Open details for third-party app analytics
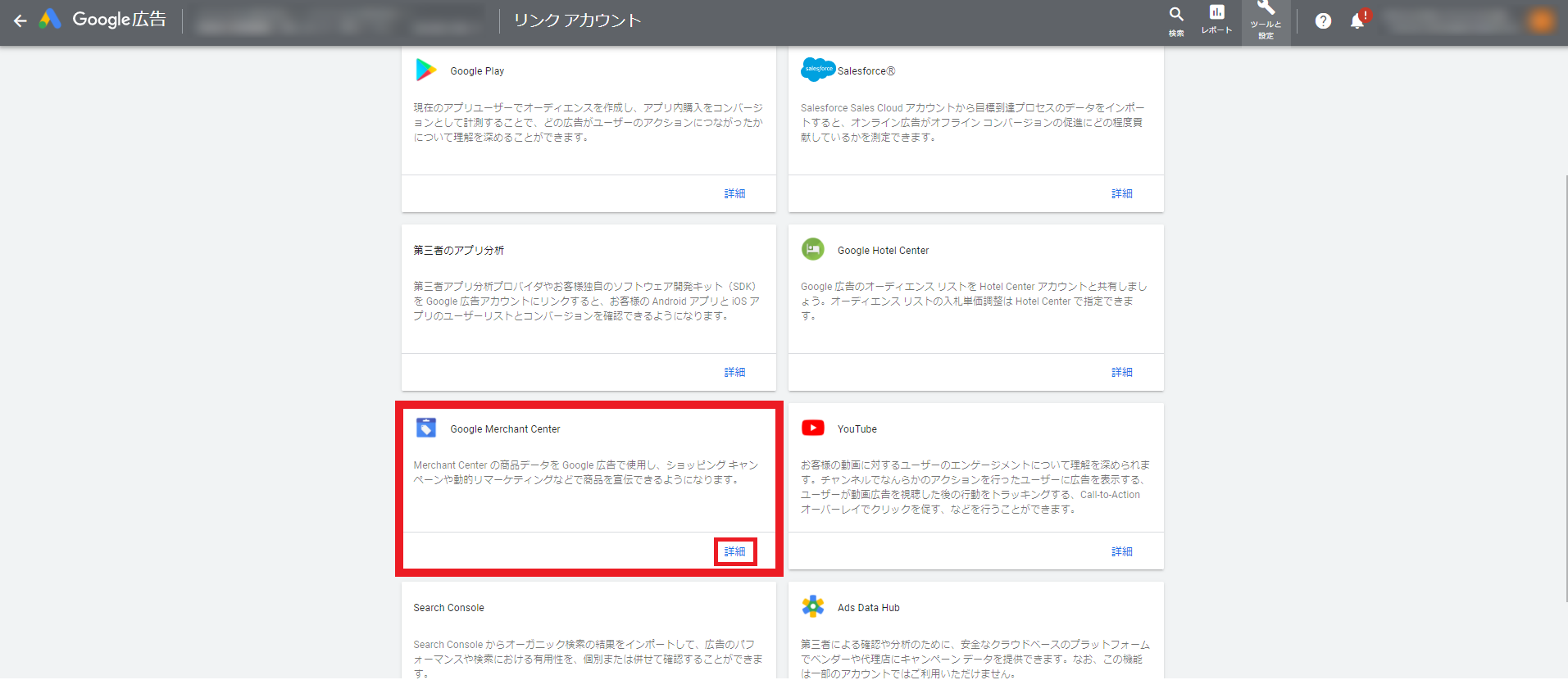Image resolution: width=1568 pixels, height=680 pixels. (734, 372)
